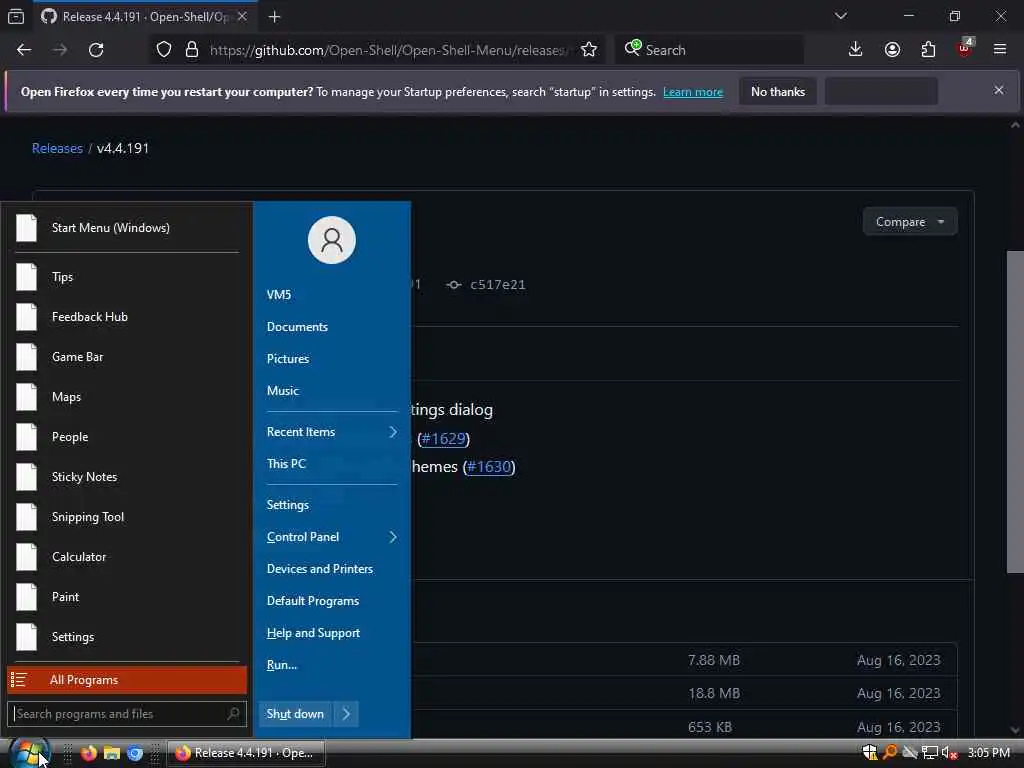
Task: Close the Release 4.4.191 tab
Action: tap(242, 16)
